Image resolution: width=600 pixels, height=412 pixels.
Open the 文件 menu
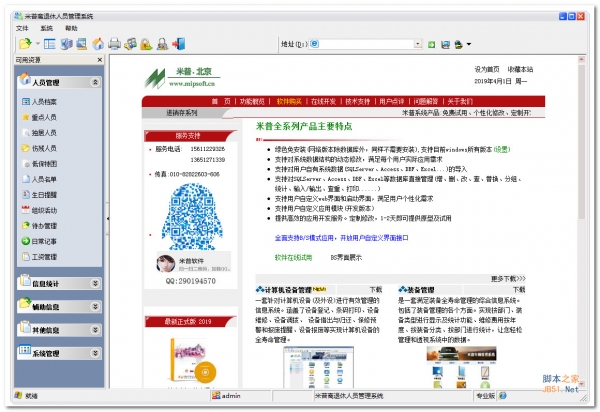[22, 28]
